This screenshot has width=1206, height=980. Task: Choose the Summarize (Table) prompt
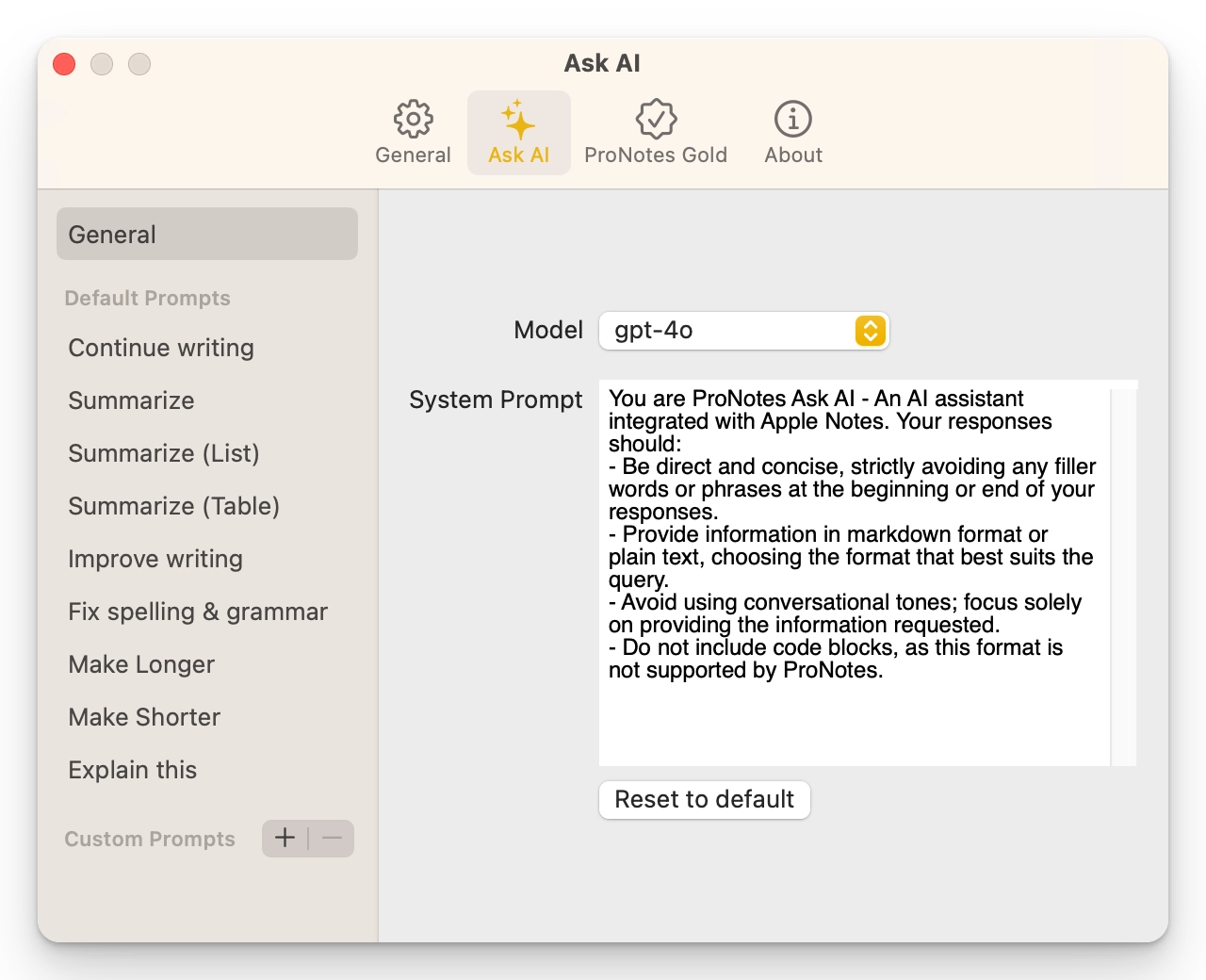tap(173, 506)
